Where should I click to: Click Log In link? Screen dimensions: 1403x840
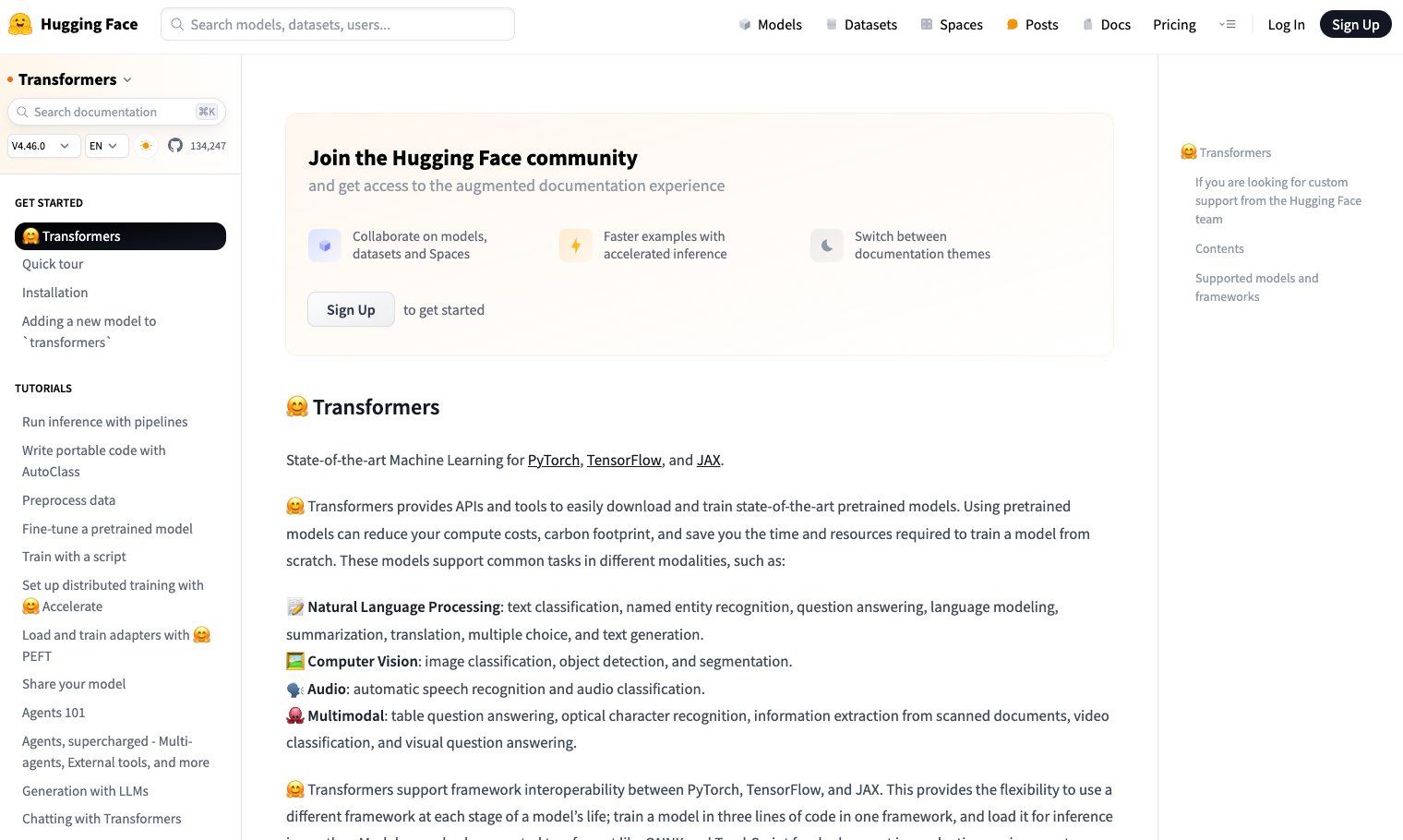pos(1286,25)
